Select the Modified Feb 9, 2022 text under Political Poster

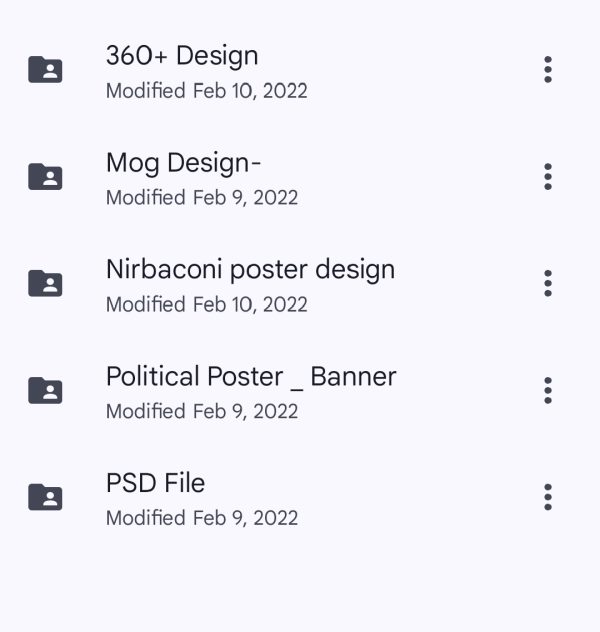pos(202,412)
